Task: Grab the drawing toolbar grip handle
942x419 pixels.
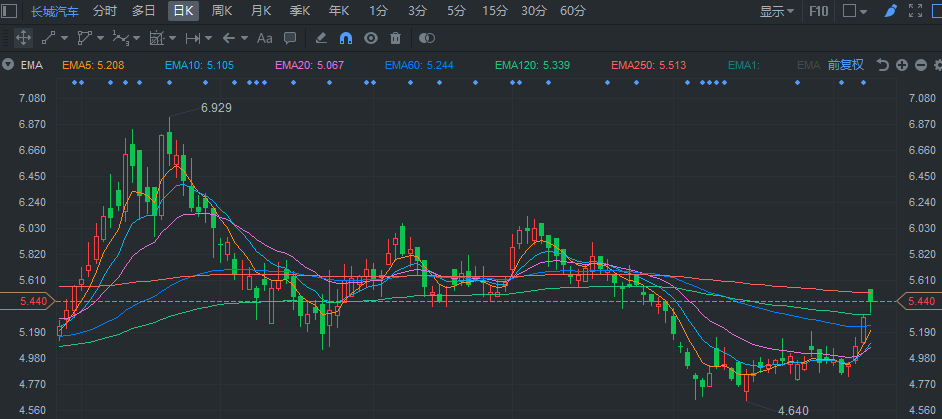Action: click(x=7, y=38)
